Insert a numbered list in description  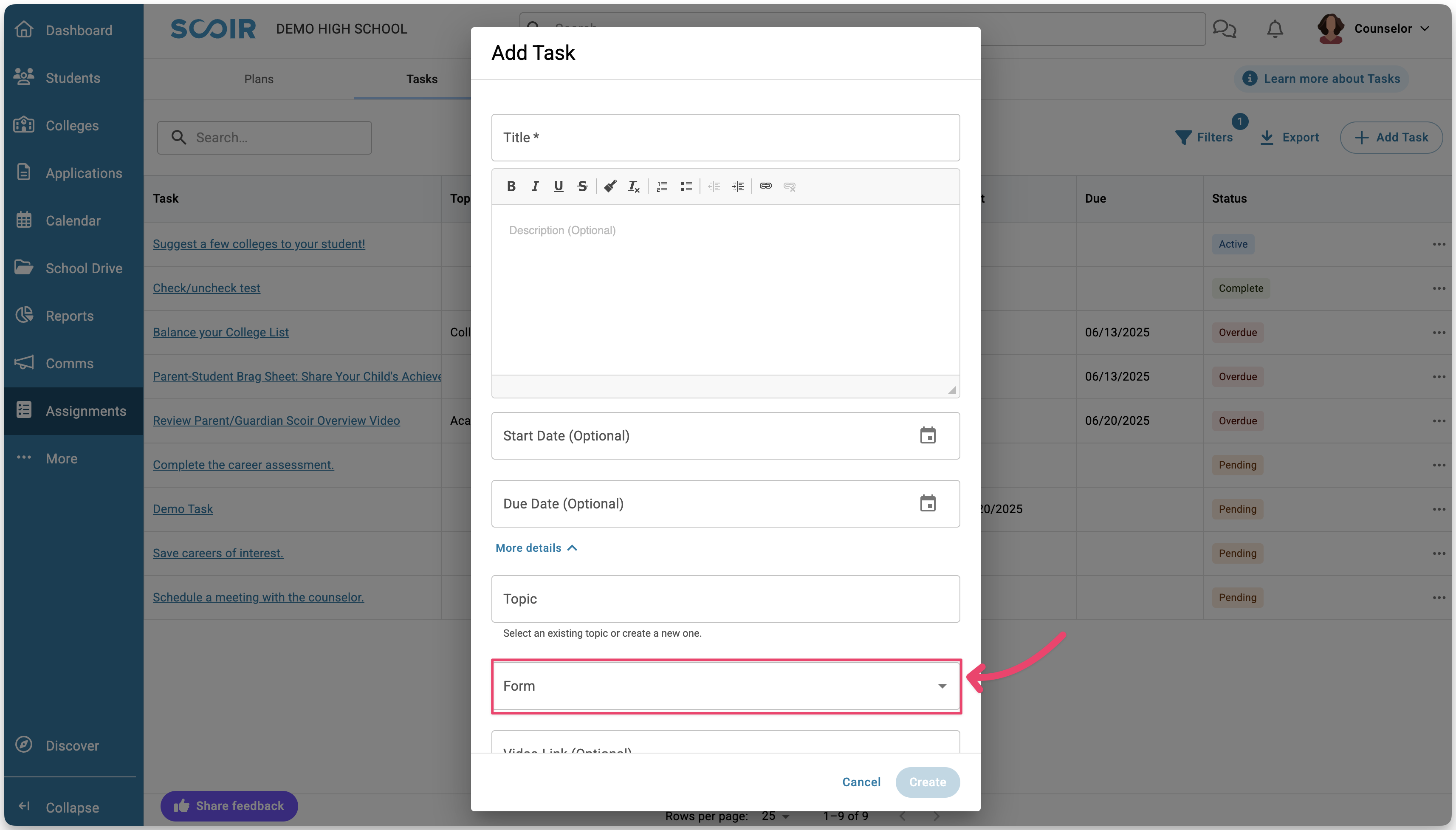tap(662, 186)
